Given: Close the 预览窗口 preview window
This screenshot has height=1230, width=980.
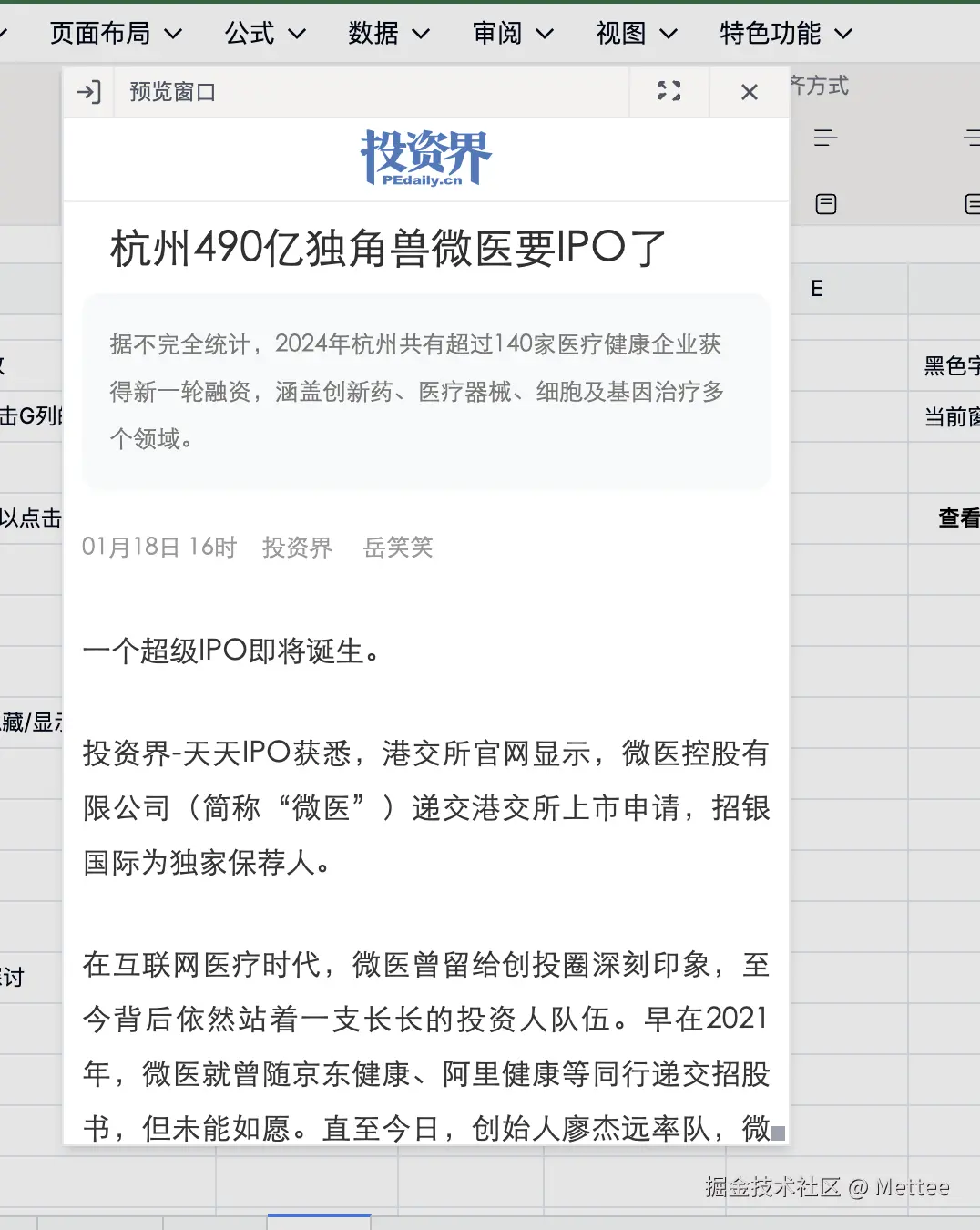Looking at the screenshot, I should [749, 91].
